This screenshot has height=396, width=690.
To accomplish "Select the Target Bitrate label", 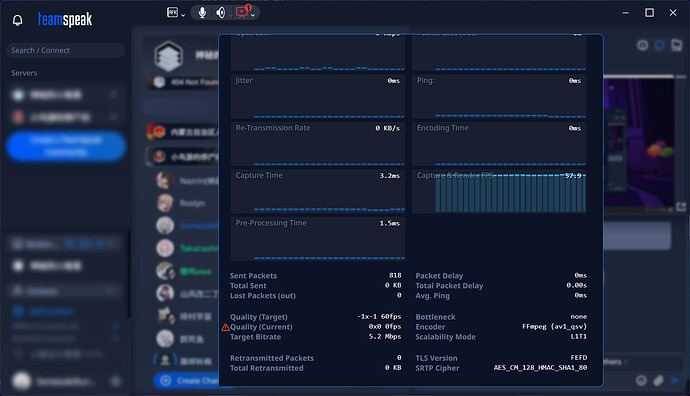I will [x=255, y=337].
